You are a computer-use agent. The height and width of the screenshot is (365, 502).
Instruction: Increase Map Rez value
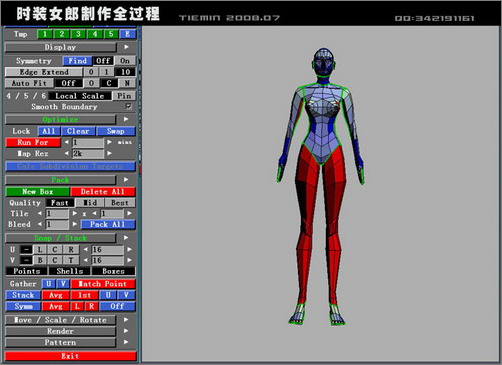click(x=109, y=154)
